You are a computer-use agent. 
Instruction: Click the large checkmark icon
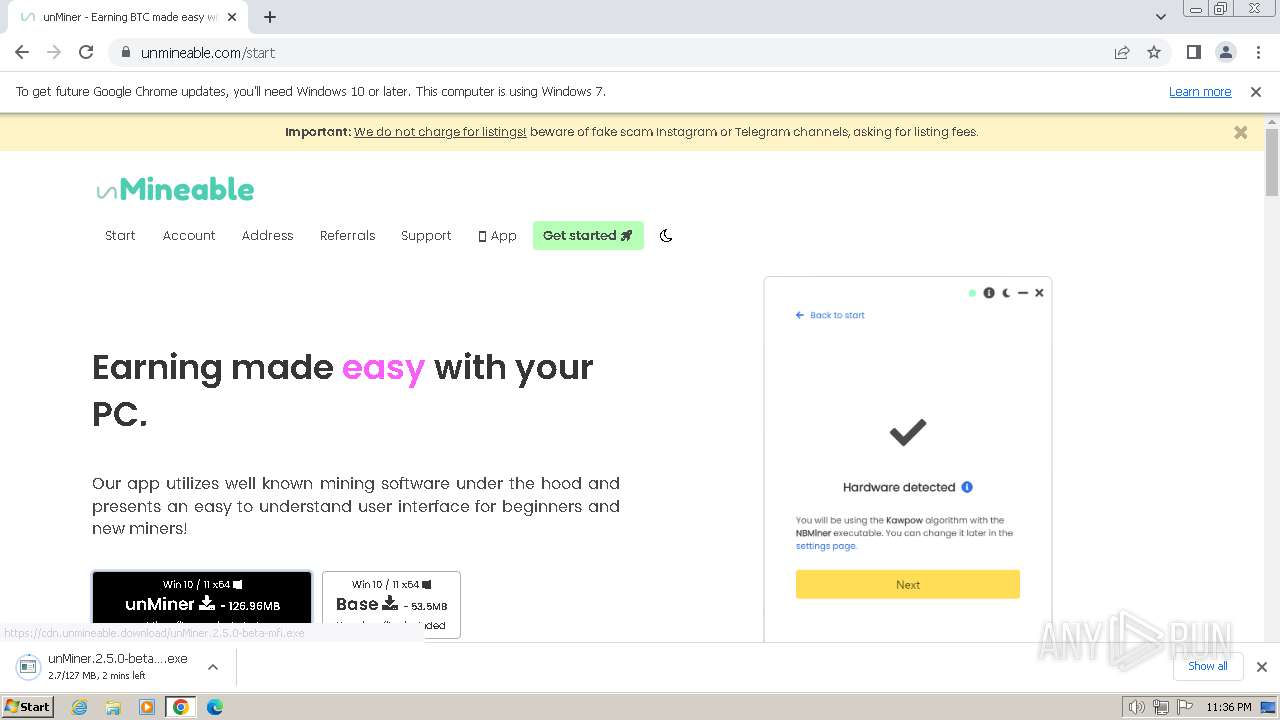click(908, 432)
